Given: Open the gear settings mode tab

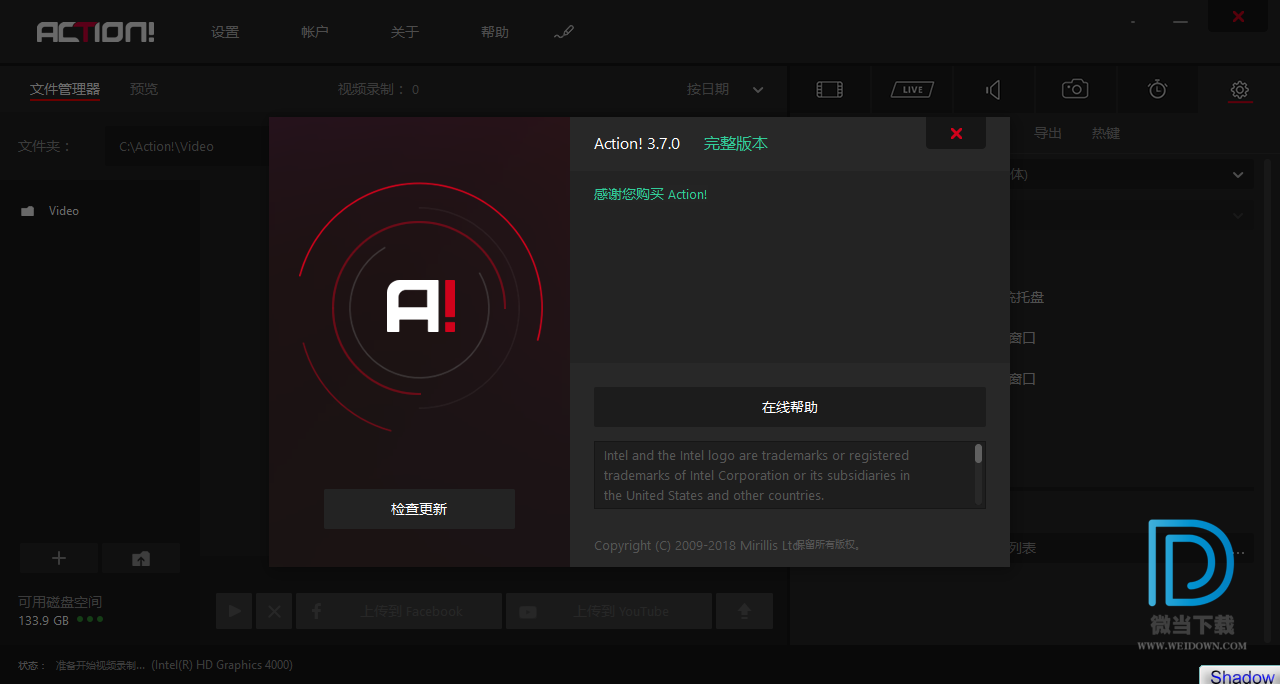Looking at the screenshot, I should [1240, 90].
